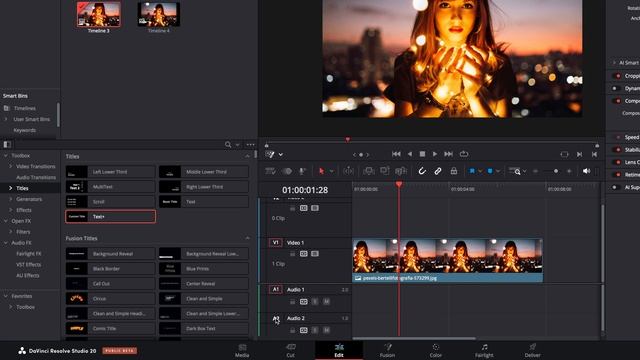640x360 pixels.
Task: Collapse the Titles section chevron
Action: (x=247, y=156)
